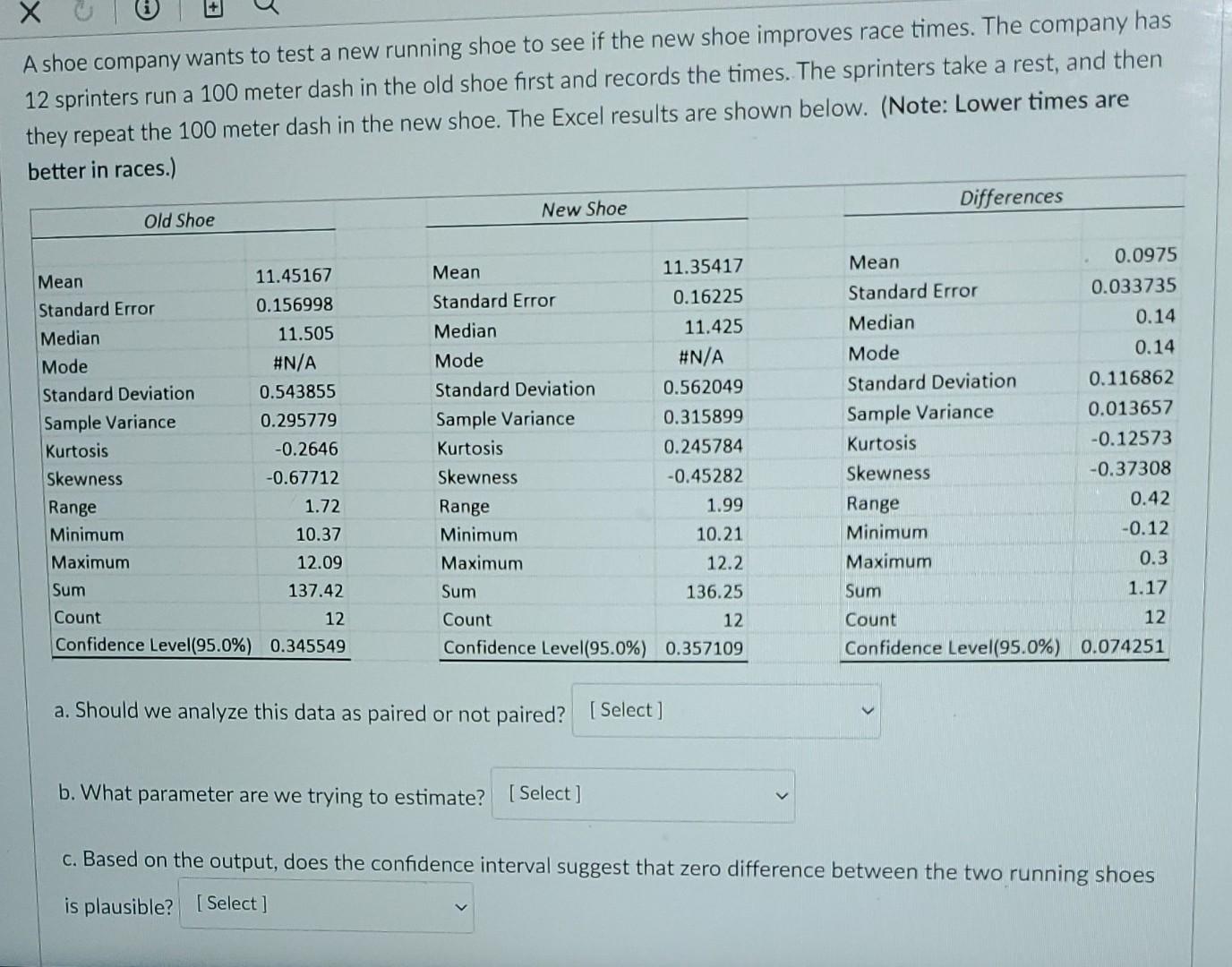Click the Old Shoe #N/A mode cell
Viewport: 1232px width, 967px height.
pyautogui.click(x=295, y=363)
